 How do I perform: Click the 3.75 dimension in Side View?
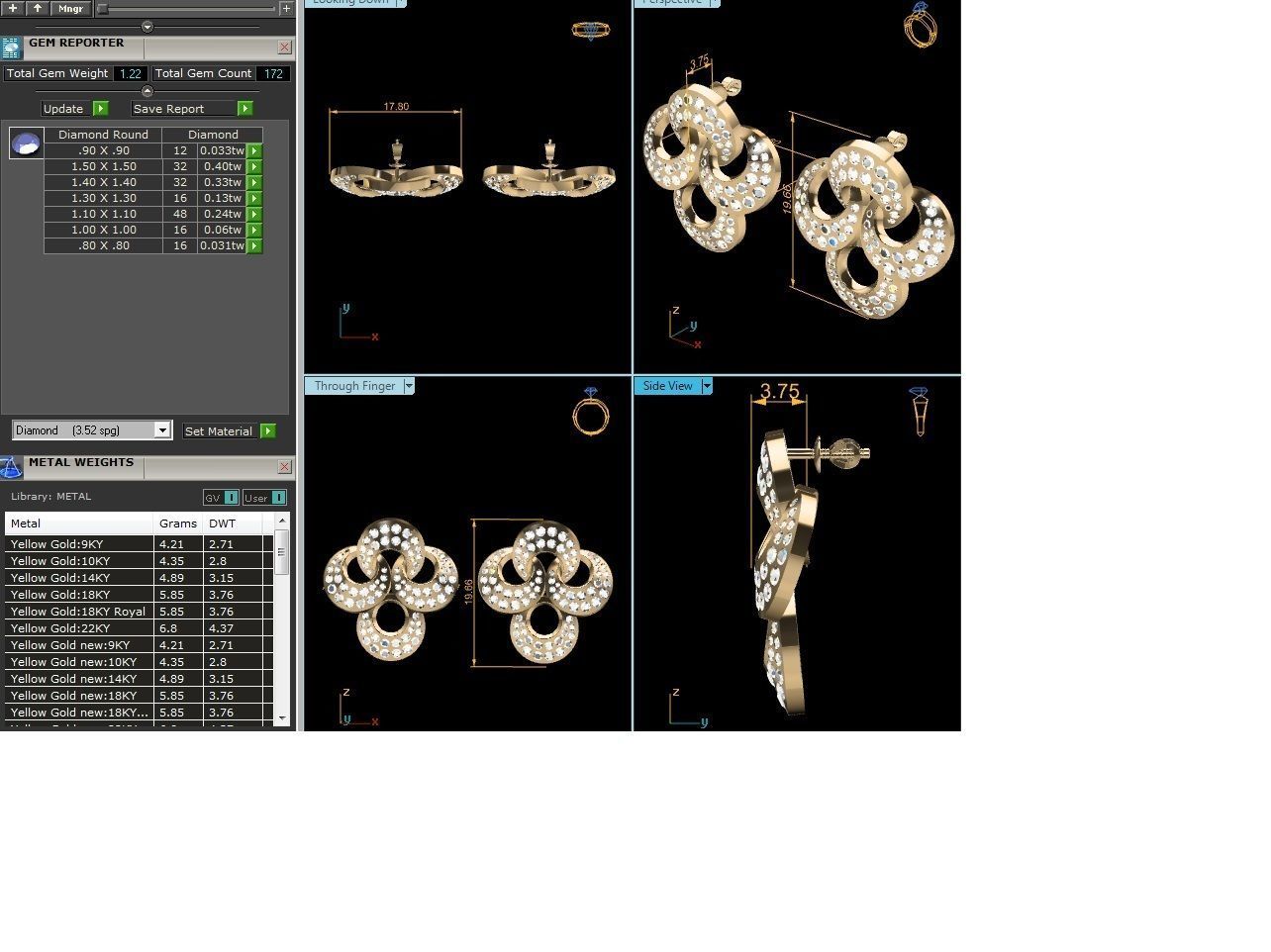pos(779,392)
